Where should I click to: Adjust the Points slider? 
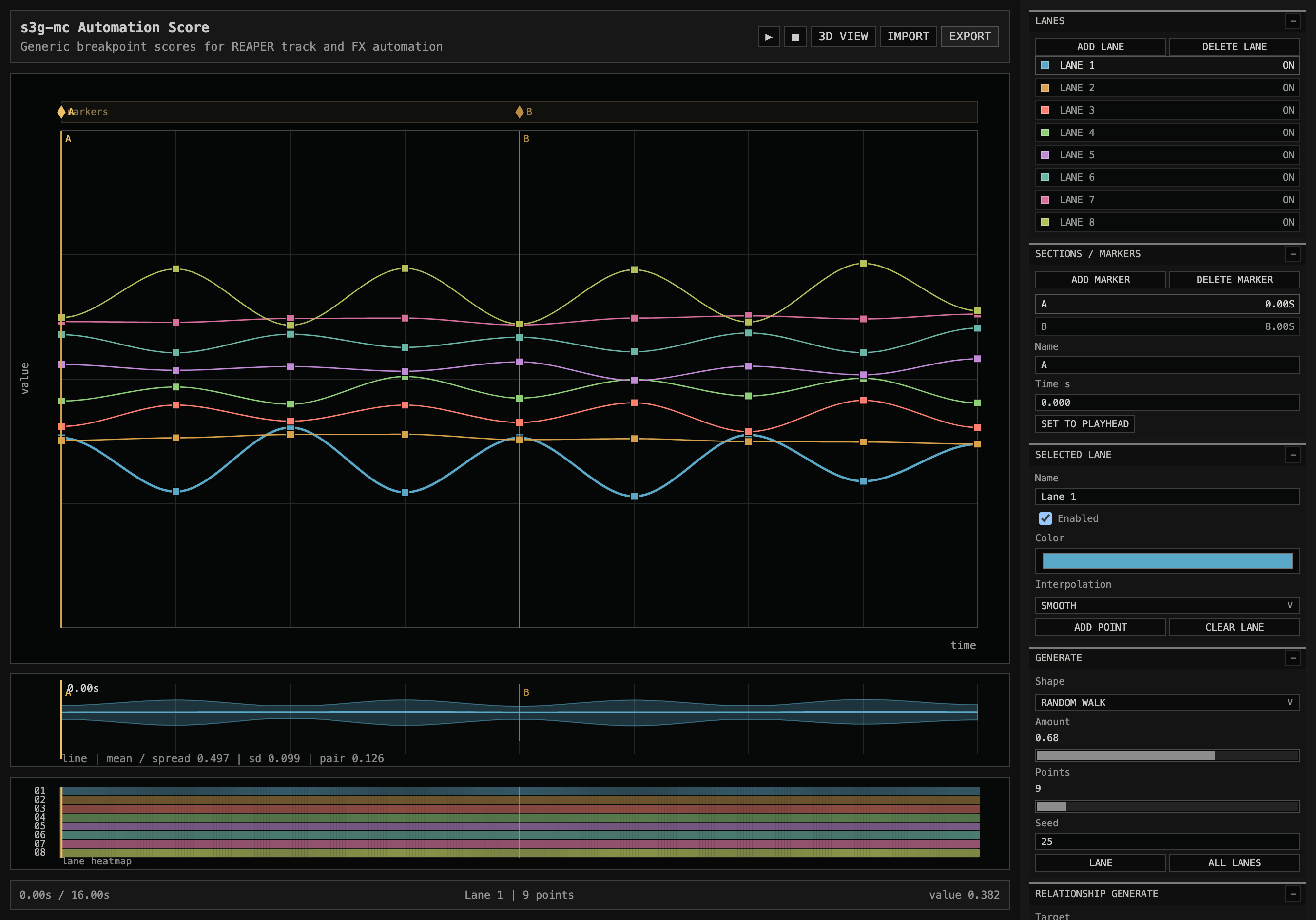pos(1167,806)
